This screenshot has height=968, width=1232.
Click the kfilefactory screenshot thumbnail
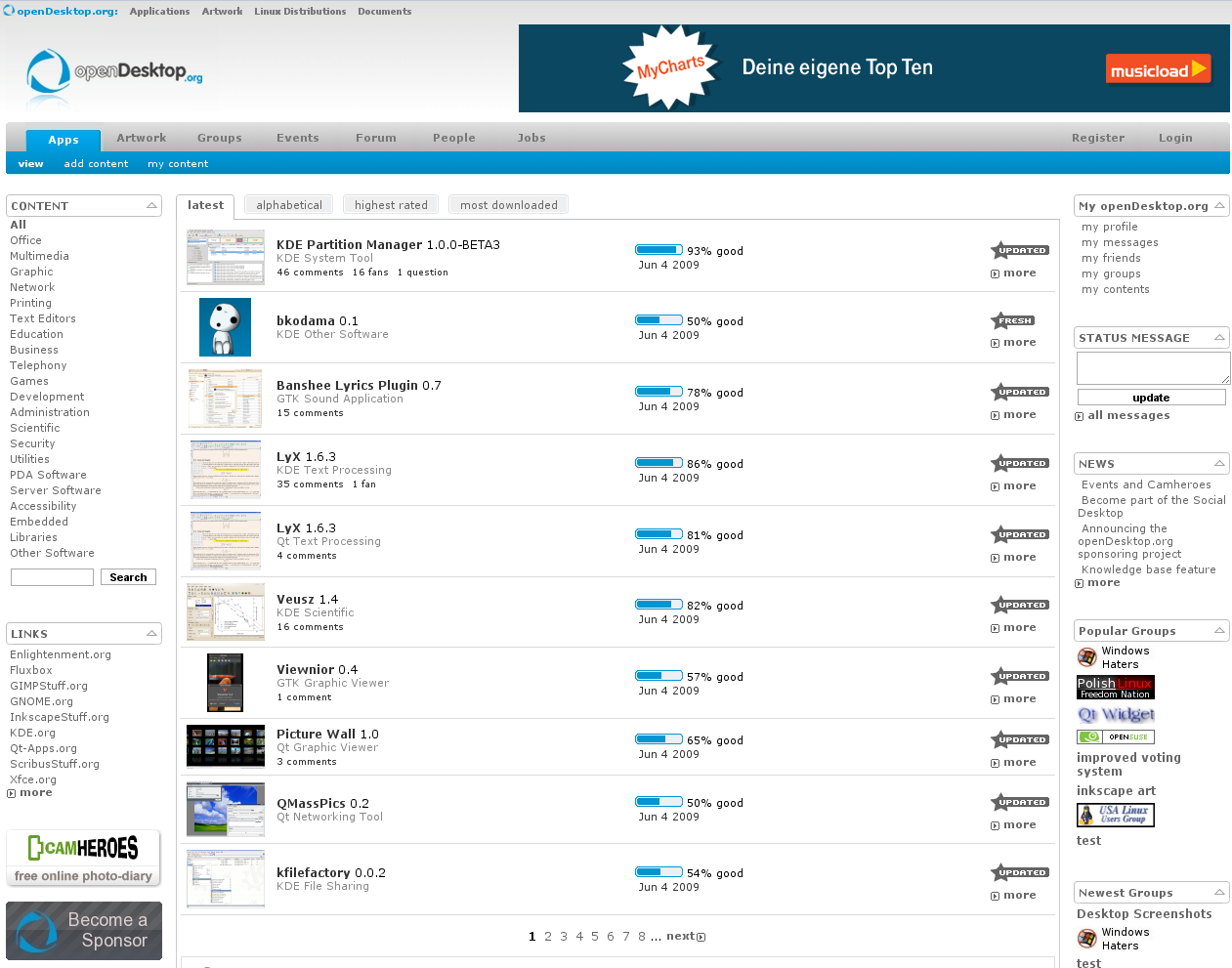[x=226, y=879]
